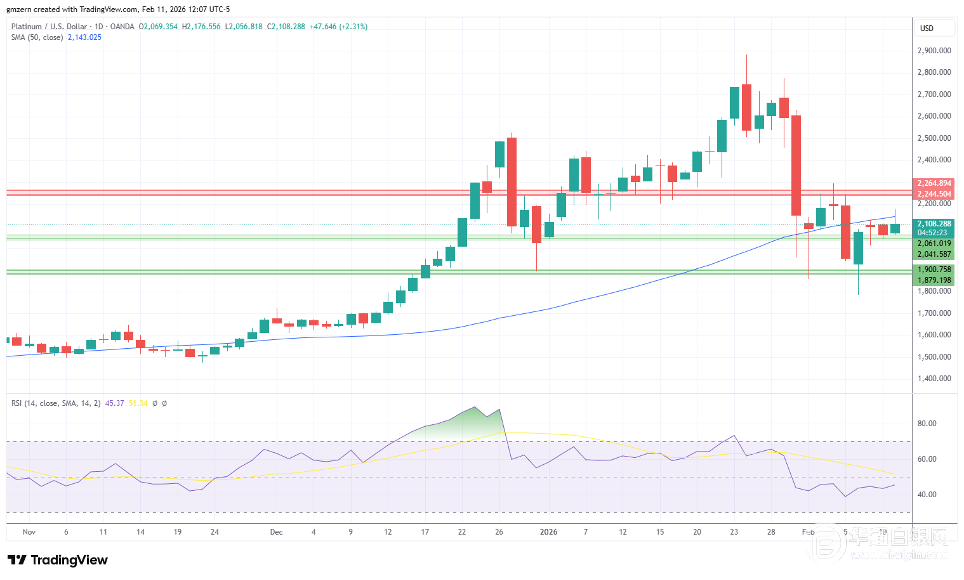Click the TradingView logo icon

19,560
